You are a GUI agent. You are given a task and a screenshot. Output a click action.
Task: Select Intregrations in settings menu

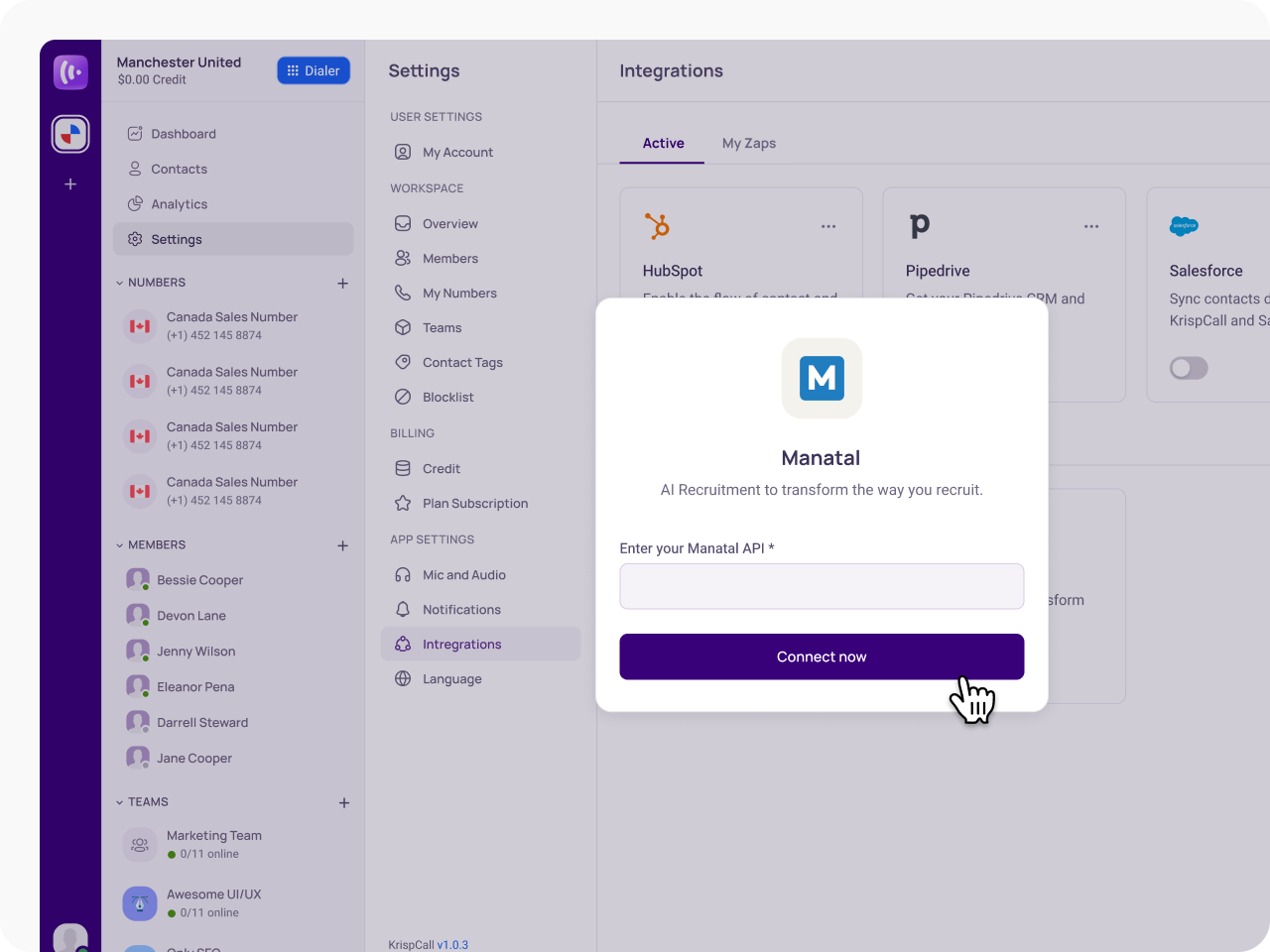481,645
